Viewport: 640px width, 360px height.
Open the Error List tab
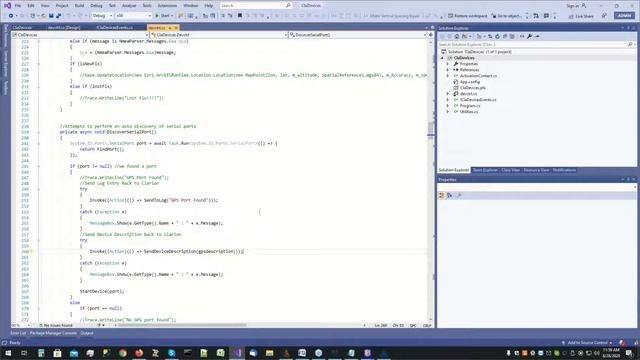coord(18,333)
